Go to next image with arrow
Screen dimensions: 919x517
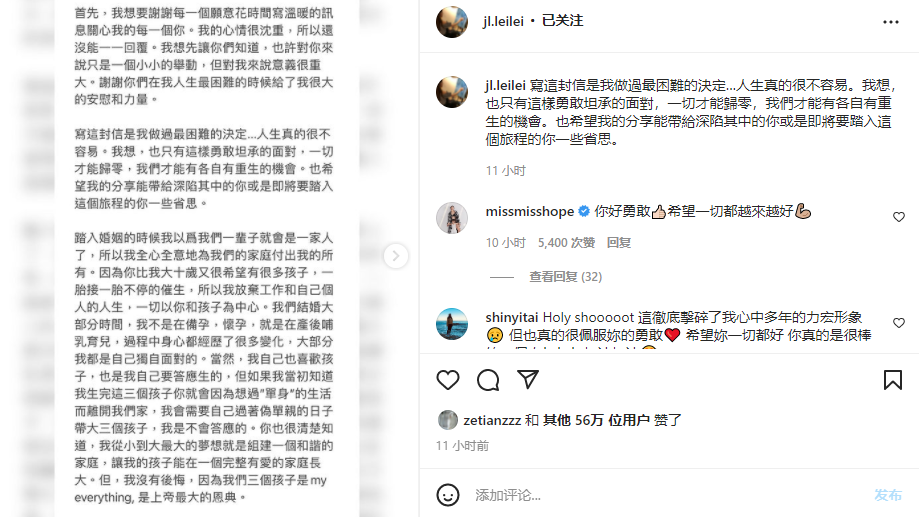pos(396,256)
